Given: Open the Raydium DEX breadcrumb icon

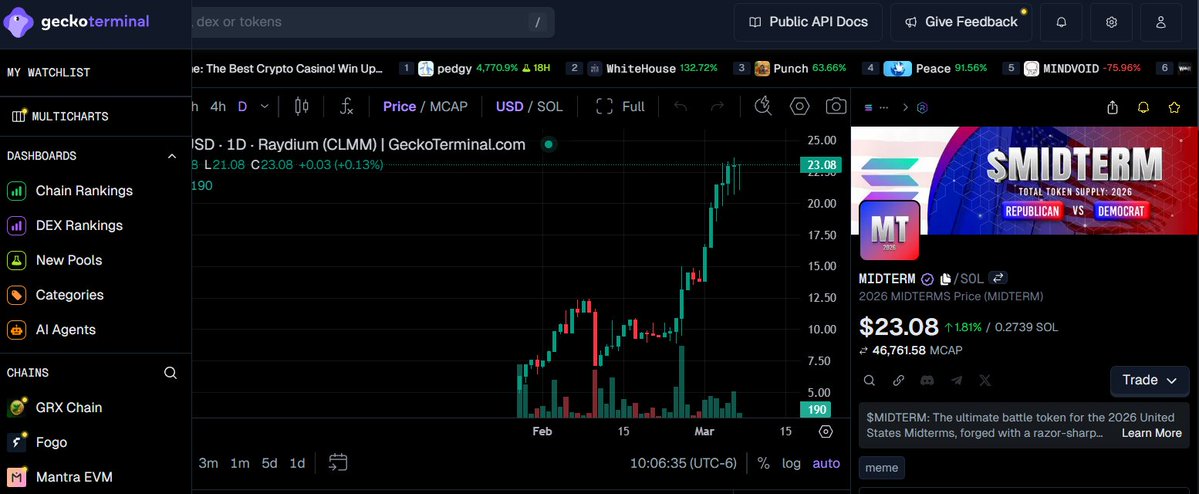Looking at the screenshot, I should 923,107.
